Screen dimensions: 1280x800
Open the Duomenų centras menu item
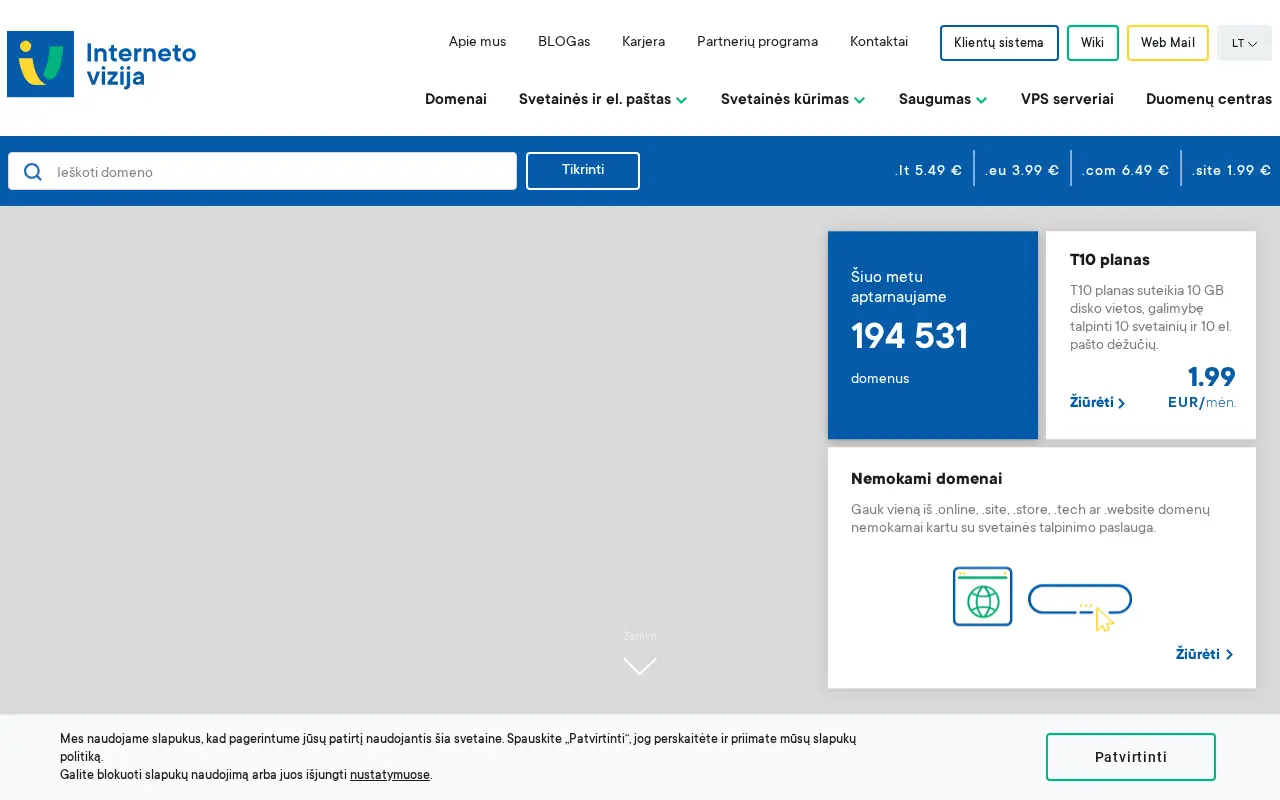(1209, 99)
